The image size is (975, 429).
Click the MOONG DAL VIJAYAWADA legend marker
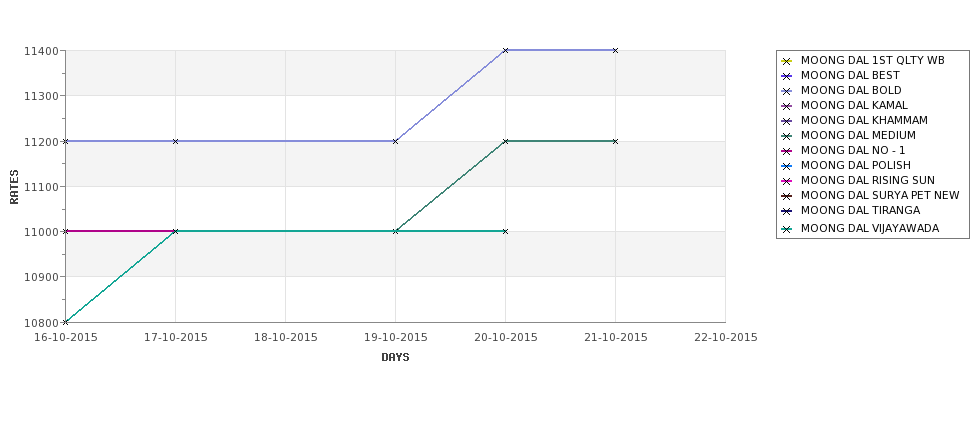pyautogui.click(x=787, y=229)
